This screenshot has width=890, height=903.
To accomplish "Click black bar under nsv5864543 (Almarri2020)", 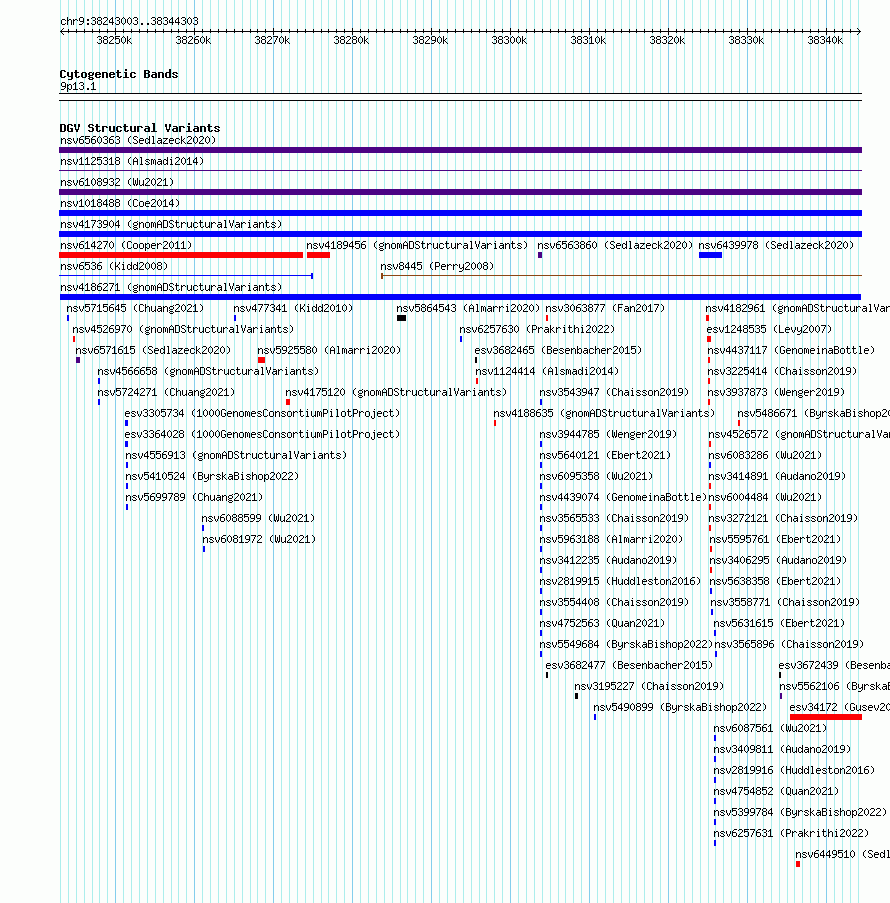I will (x=402, y=318).
